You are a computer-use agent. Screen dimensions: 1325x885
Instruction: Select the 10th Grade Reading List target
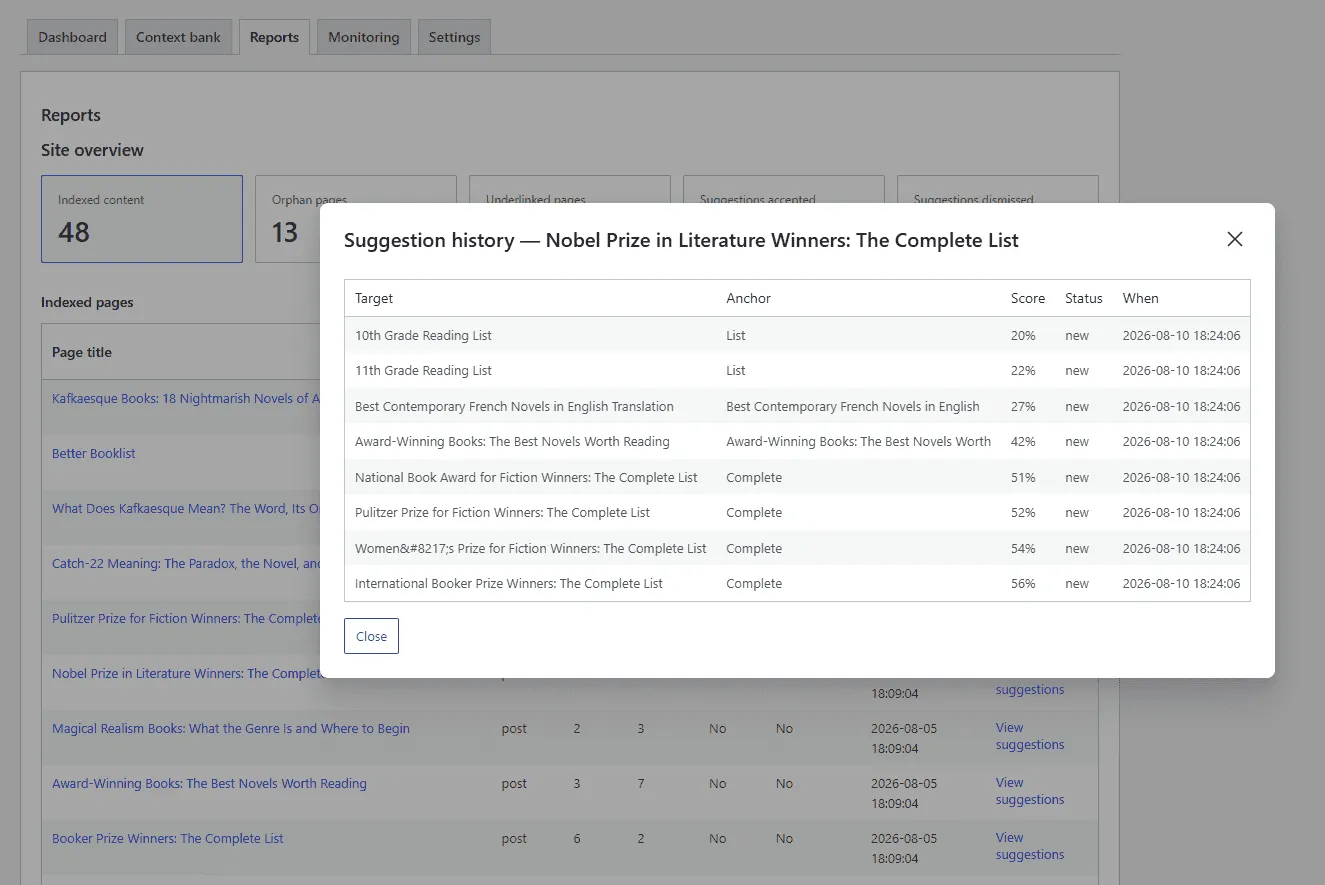coord(423,335)
